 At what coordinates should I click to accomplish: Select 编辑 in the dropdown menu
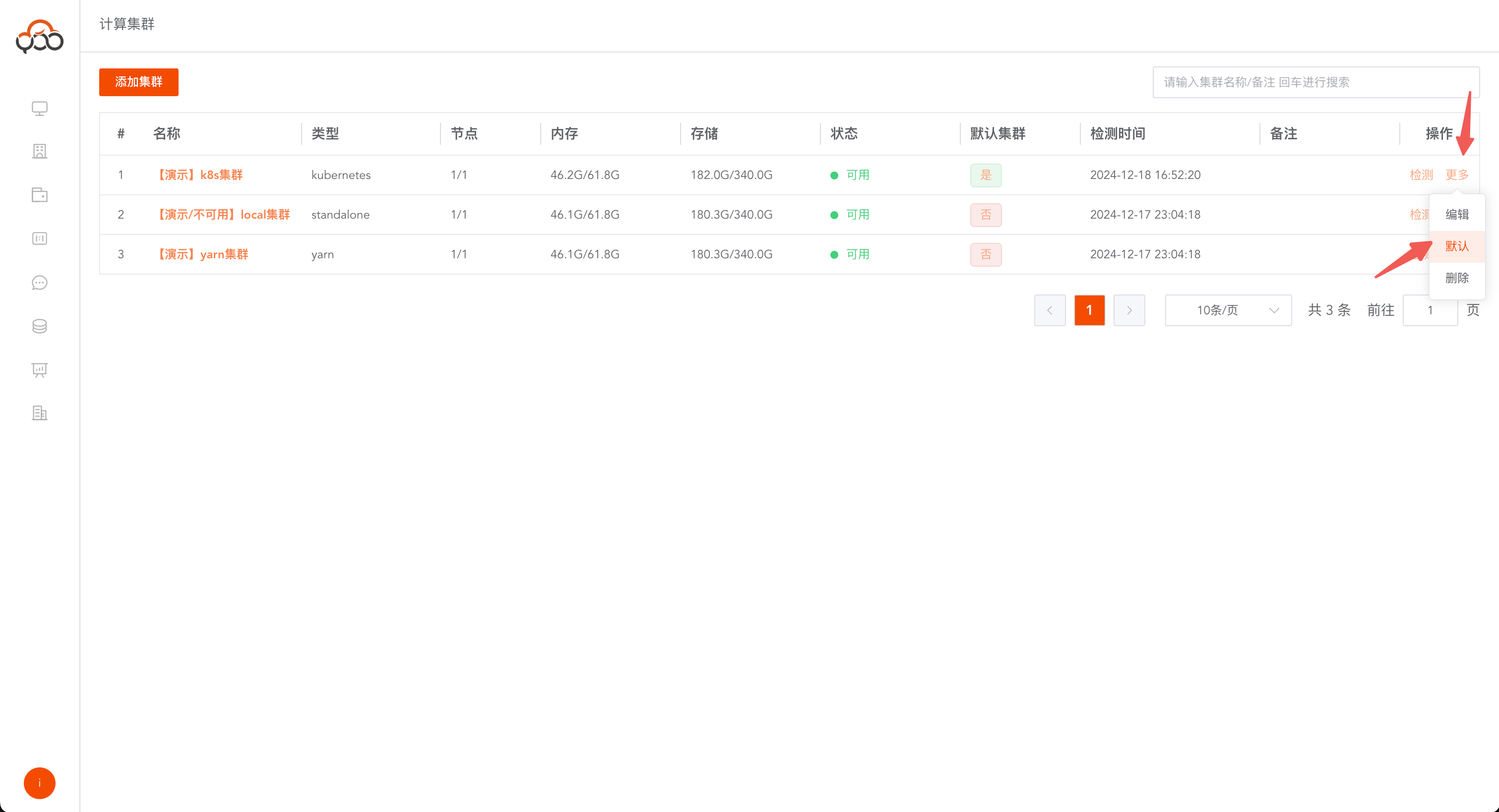(x=1456, y=215)
